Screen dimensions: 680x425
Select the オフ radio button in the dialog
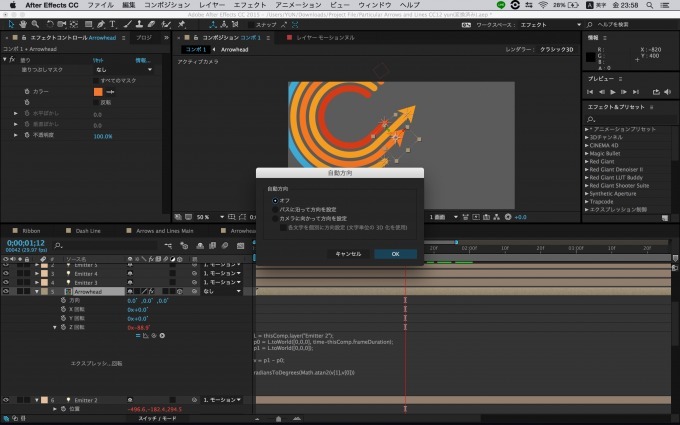click(x=276, y=200)
